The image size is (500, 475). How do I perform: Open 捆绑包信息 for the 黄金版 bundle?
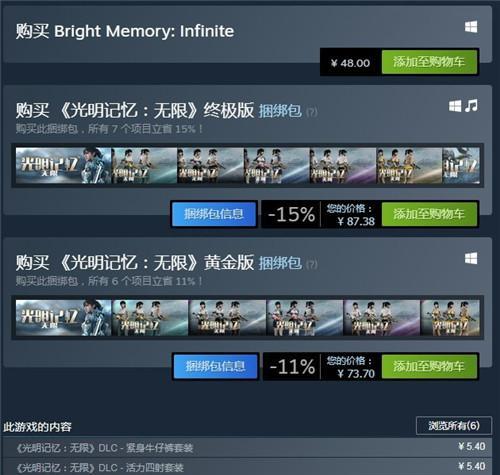(x=215, y=366)
